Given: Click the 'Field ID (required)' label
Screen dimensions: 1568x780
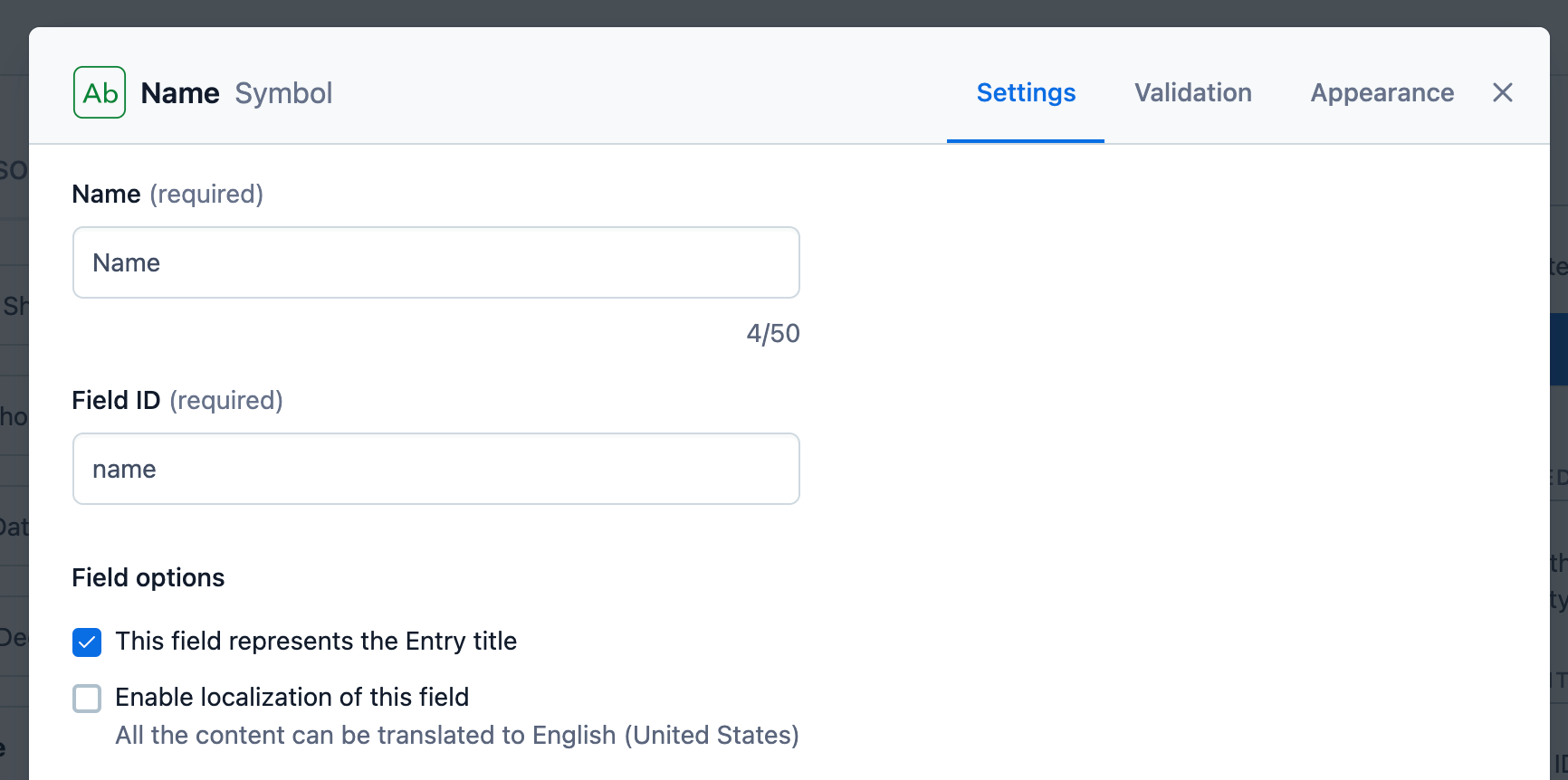Looking at the screenshot, I should pyautogui.click(x=177, y=400).
